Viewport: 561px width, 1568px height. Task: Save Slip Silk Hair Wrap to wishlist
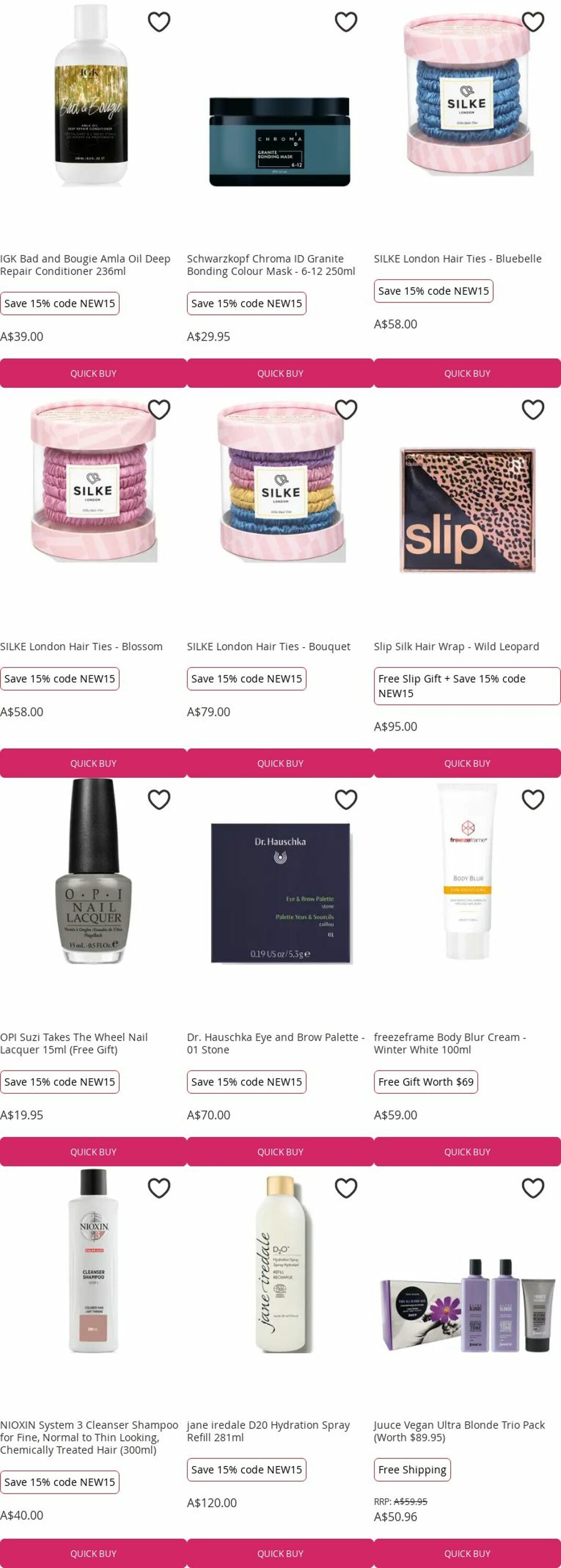coord(533,410)
